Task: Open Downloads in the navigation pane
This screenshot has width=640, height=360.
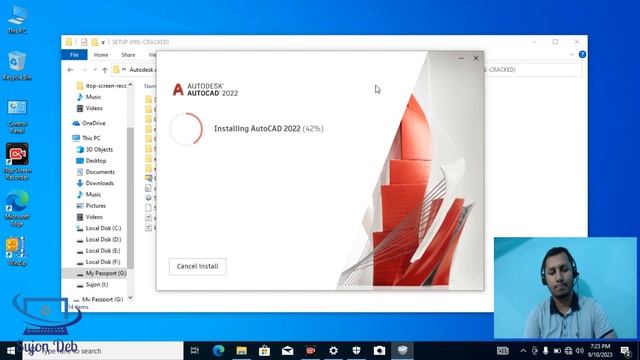Action: click(95, 183)
